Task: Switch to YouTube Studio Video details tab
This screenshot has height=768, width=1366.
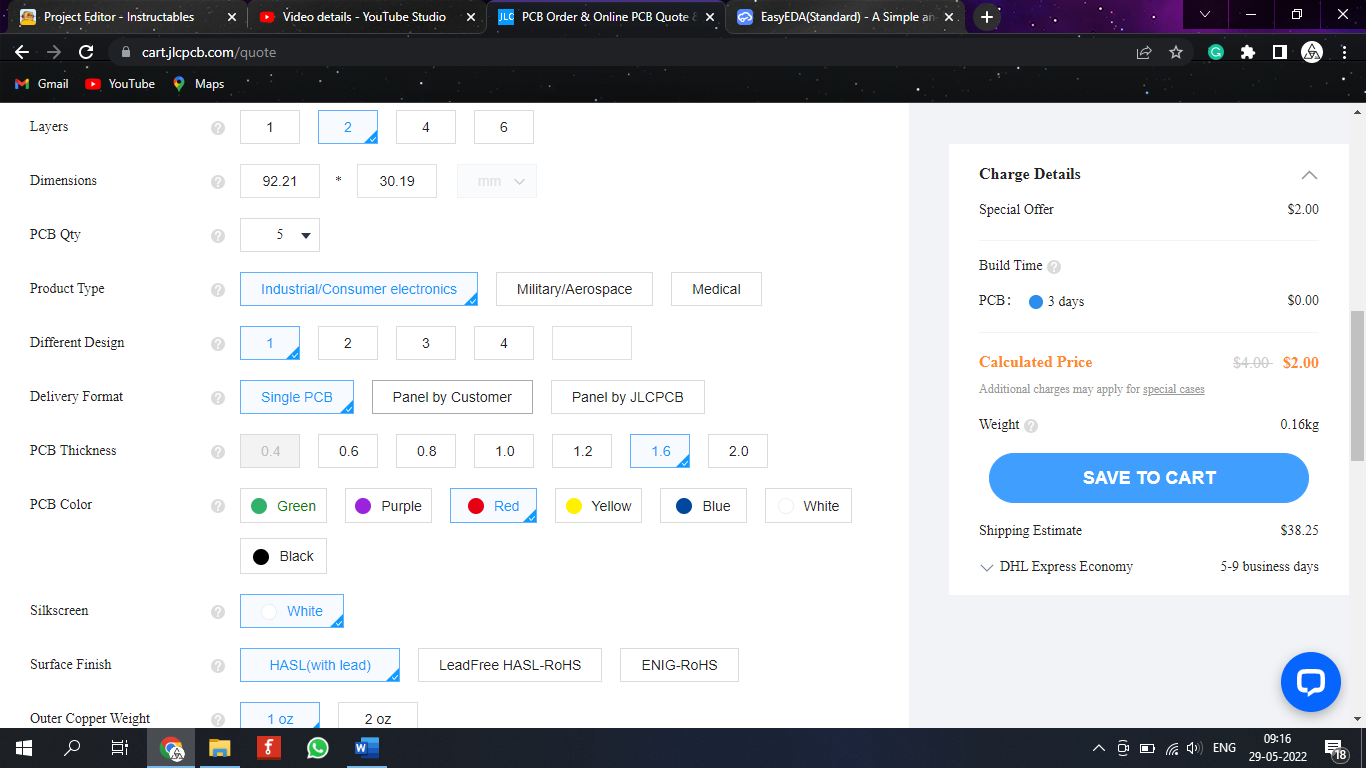Action: point(366,17)
